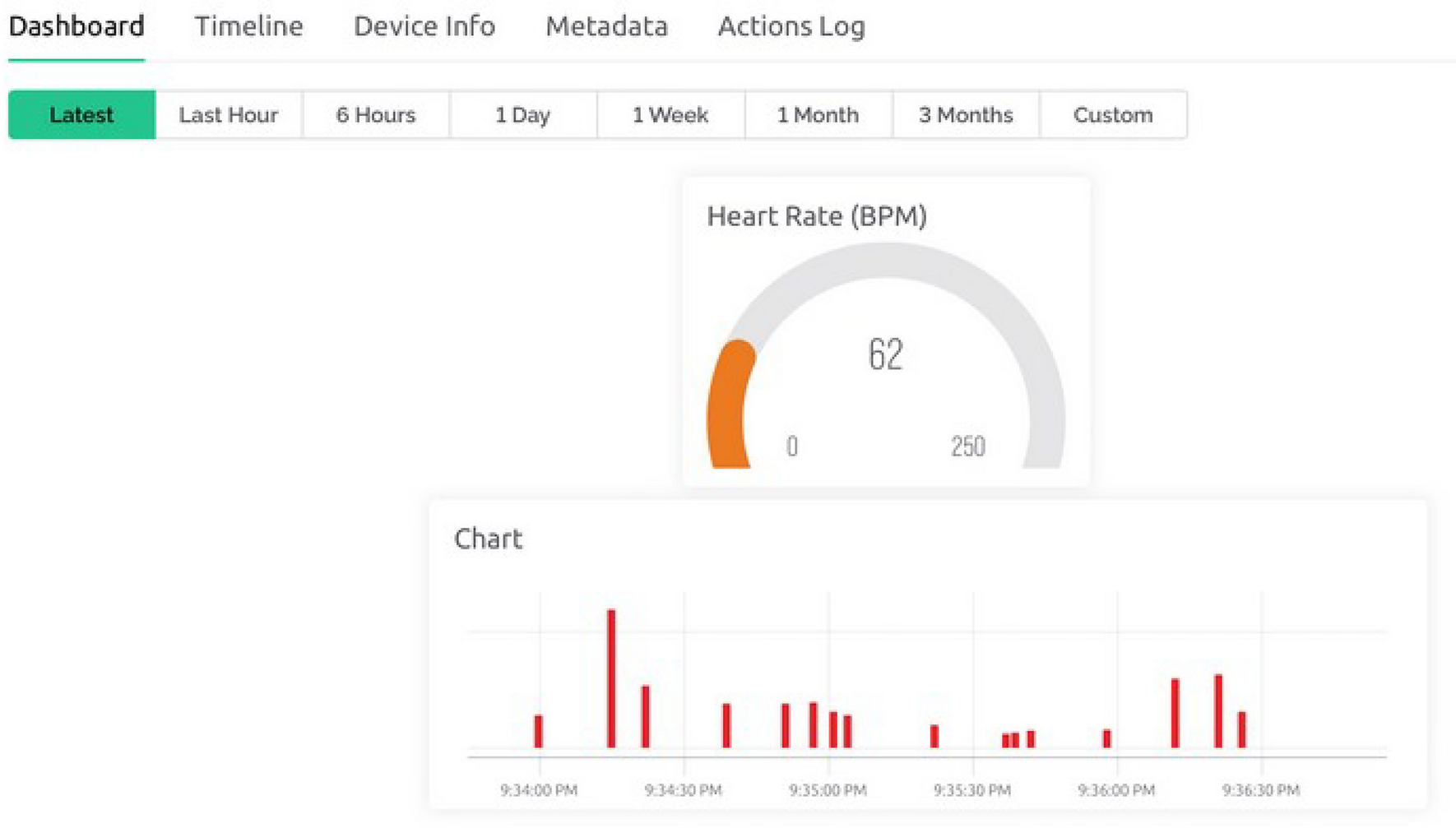Viewport: 1456px width, 828px height.
Task: Click the Chart widget title
Action: pos(488,539)
